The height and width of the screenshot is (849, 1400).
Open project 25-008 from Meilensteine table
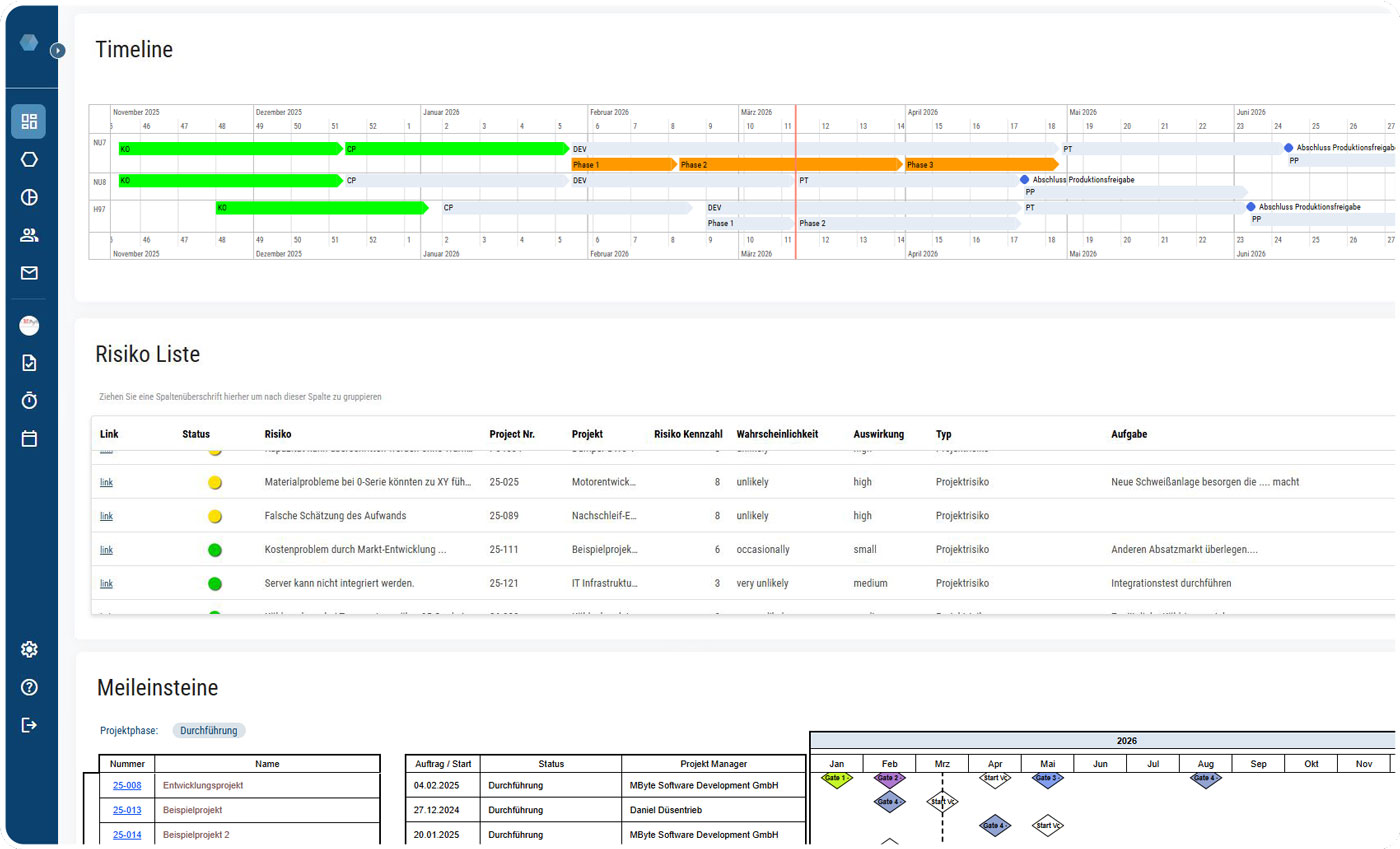pos(127,785)
